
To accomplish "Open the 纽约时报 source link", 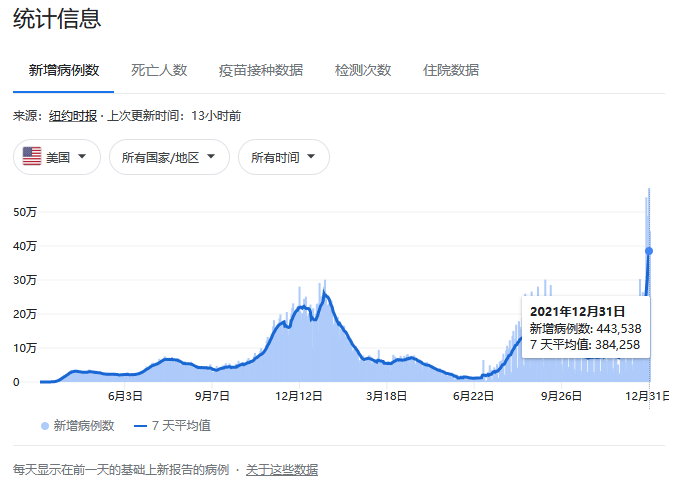I will (73, 116).
